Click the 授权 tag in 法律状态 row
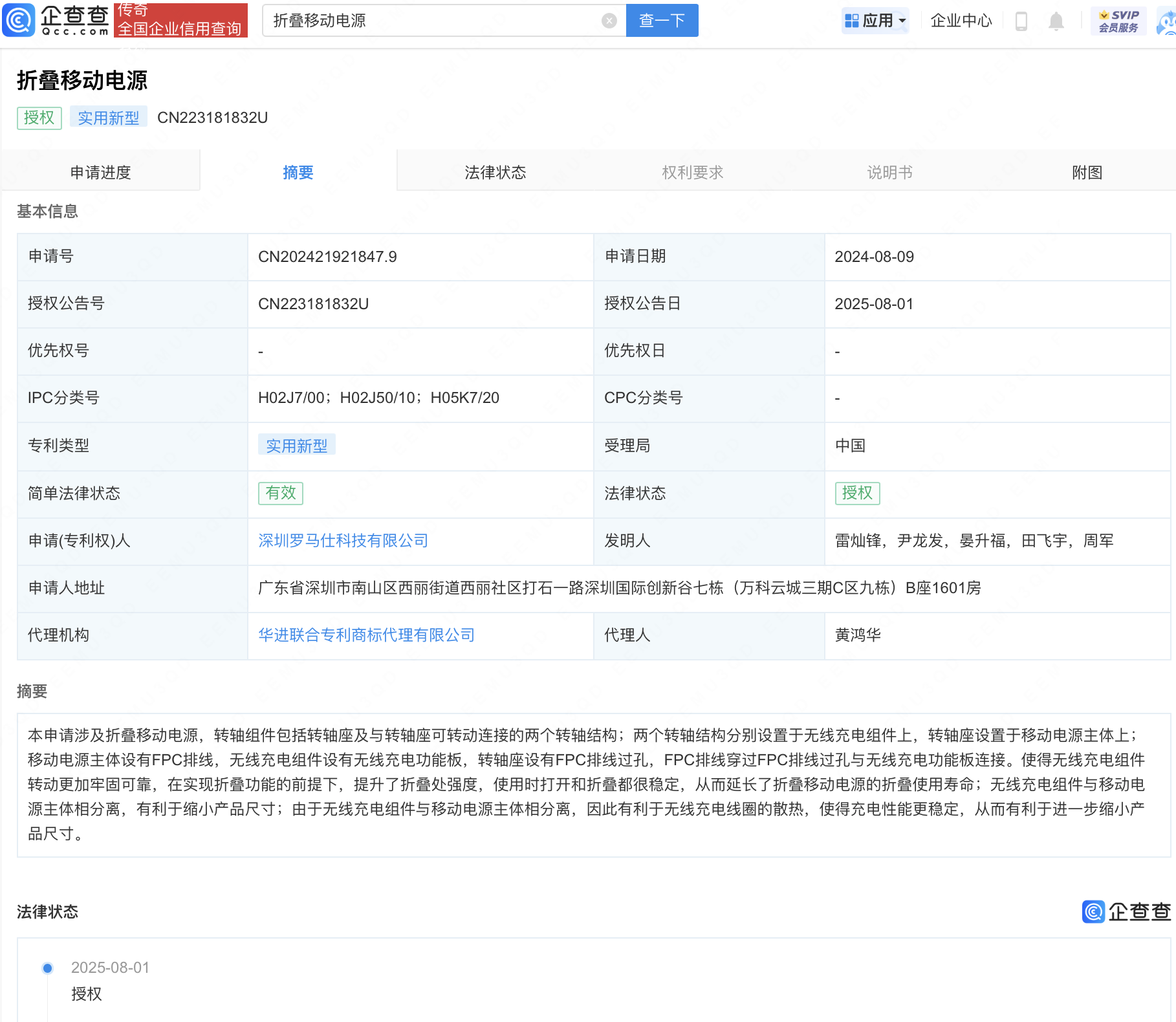This screenshot has height=1022, width=1176. pyautogui.click(x=856, y=493)
